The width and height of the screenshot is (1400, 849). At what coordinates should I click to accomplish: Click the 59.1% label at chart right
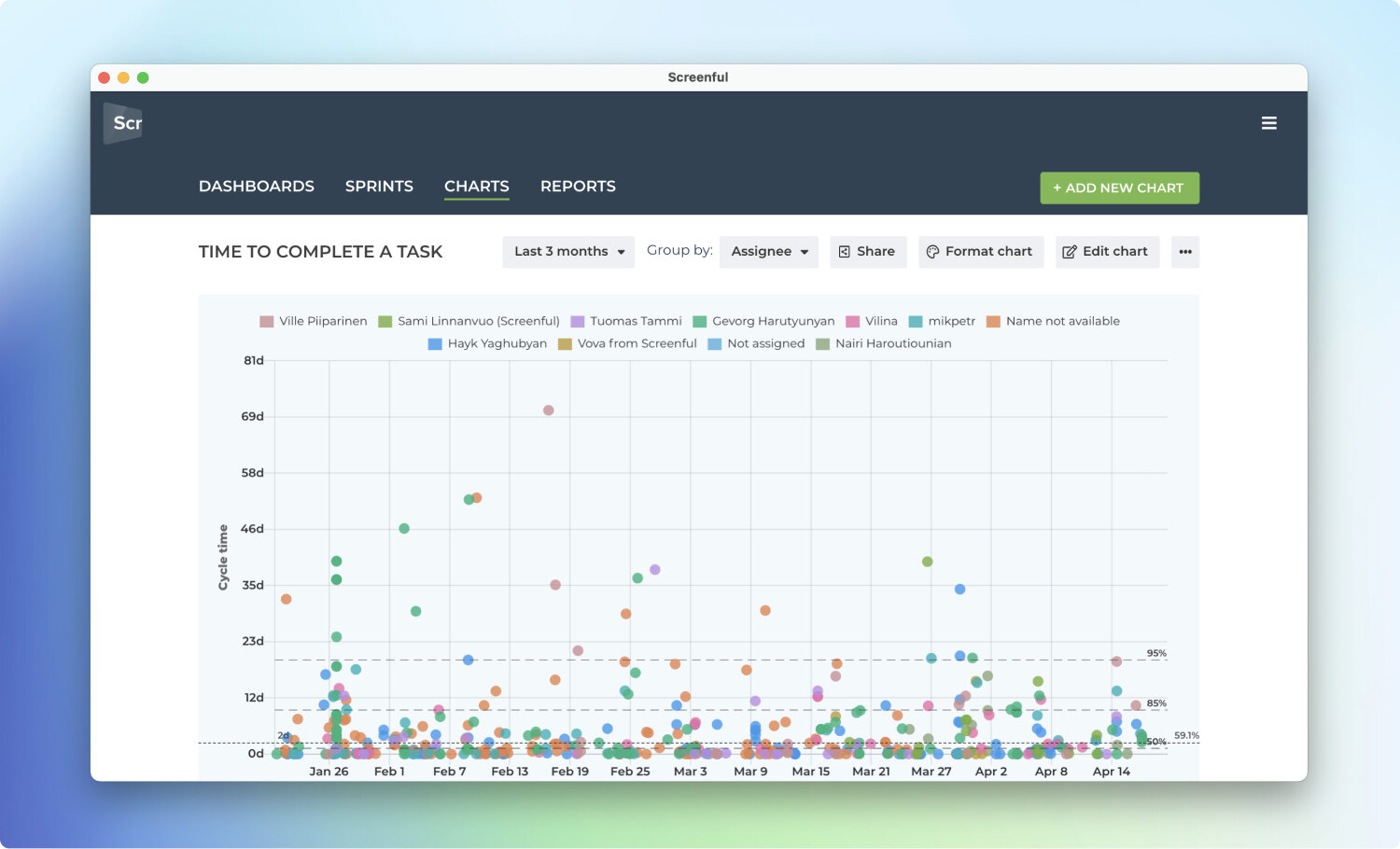pyautogui.click(x=1187, y=735)
